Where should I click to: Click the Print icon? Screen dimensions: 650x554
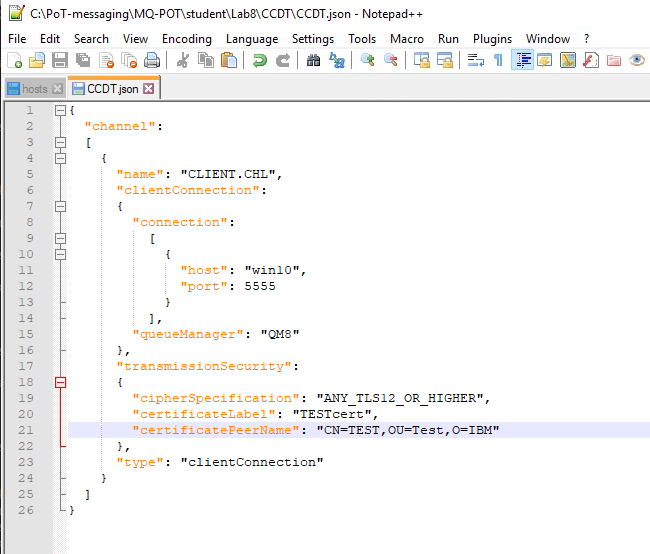pyautogui.click(x=152, y=61)
